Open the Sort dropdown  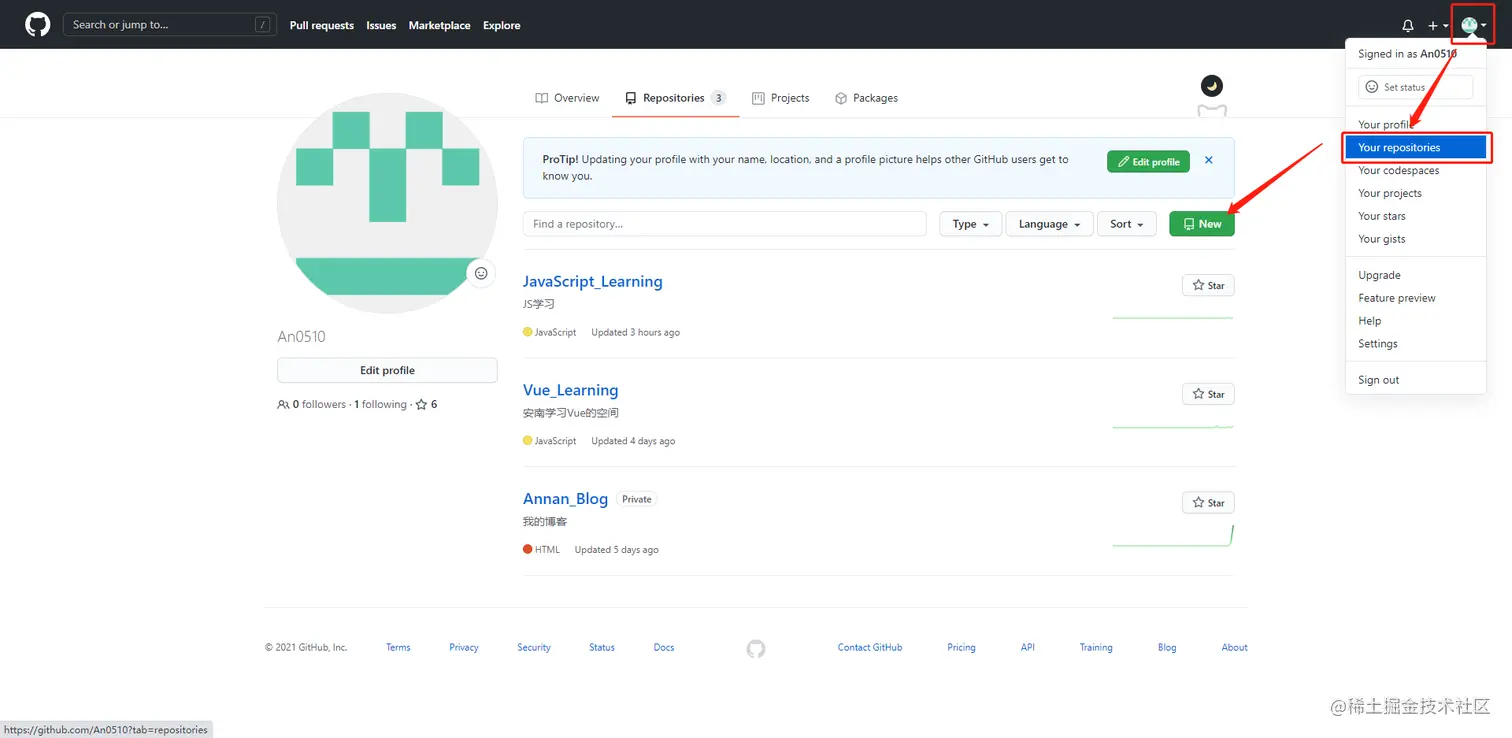[1127, 224]
